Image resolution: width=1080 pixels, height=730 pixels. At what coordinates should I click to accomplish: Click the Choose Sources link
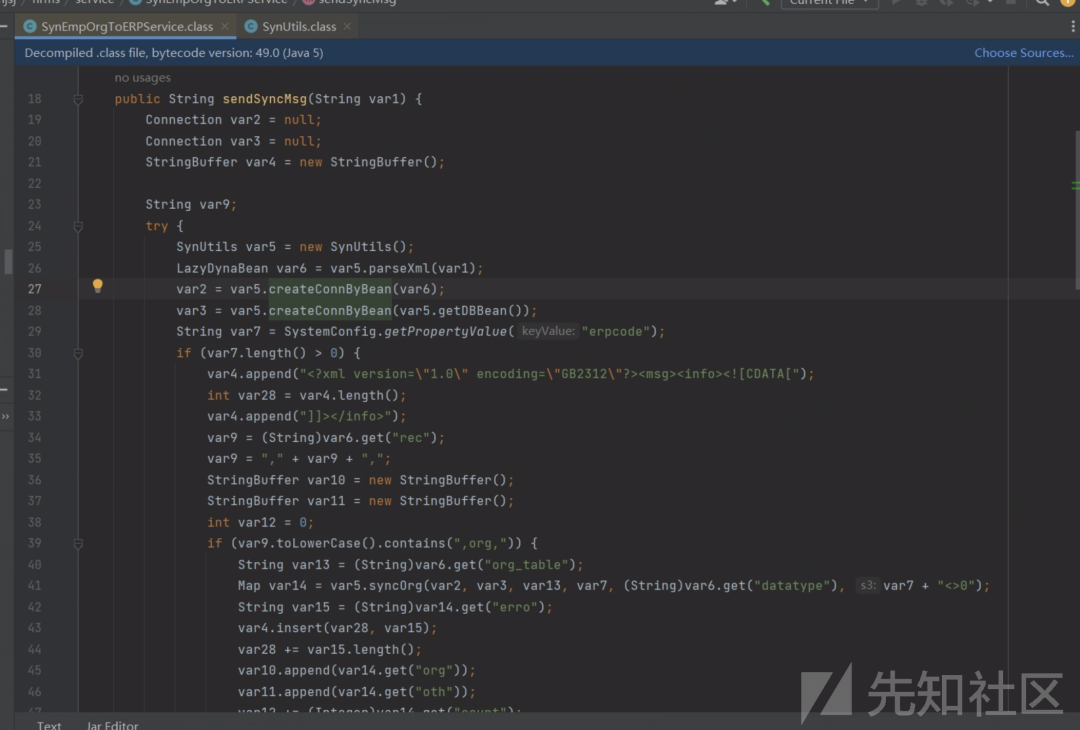[x=1024, y=53]
